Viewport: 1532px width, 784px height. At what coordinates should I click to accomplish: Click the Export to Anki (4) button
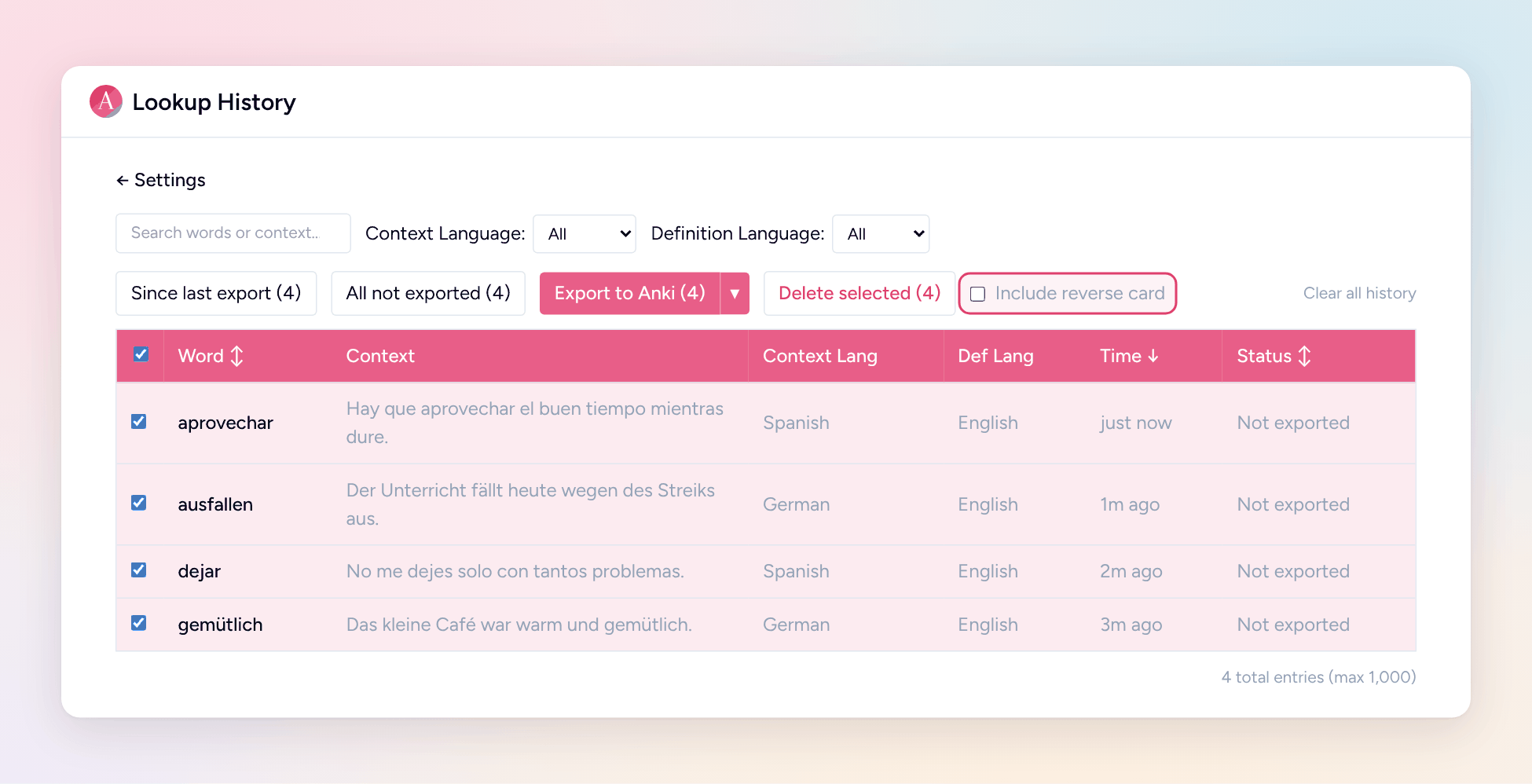click(x=630, y=293)
